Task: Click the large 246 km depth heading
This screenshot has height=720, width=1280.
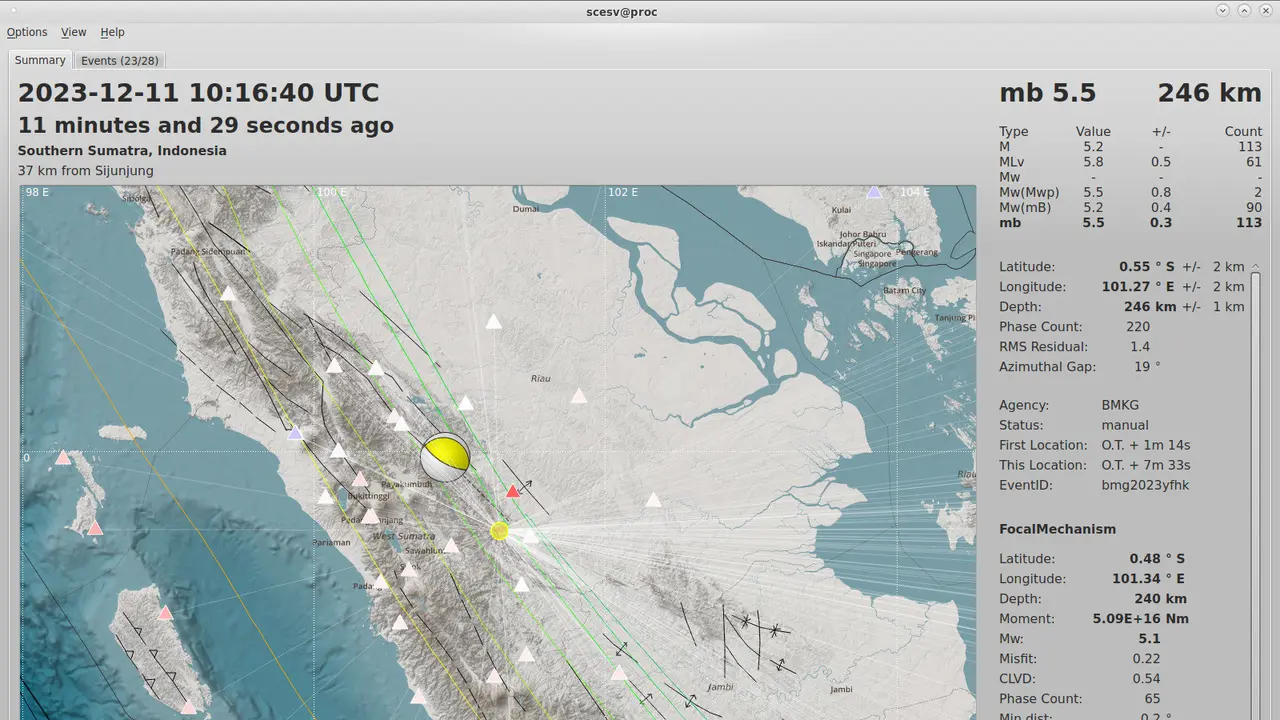Action: click(x=1209, y=93)
